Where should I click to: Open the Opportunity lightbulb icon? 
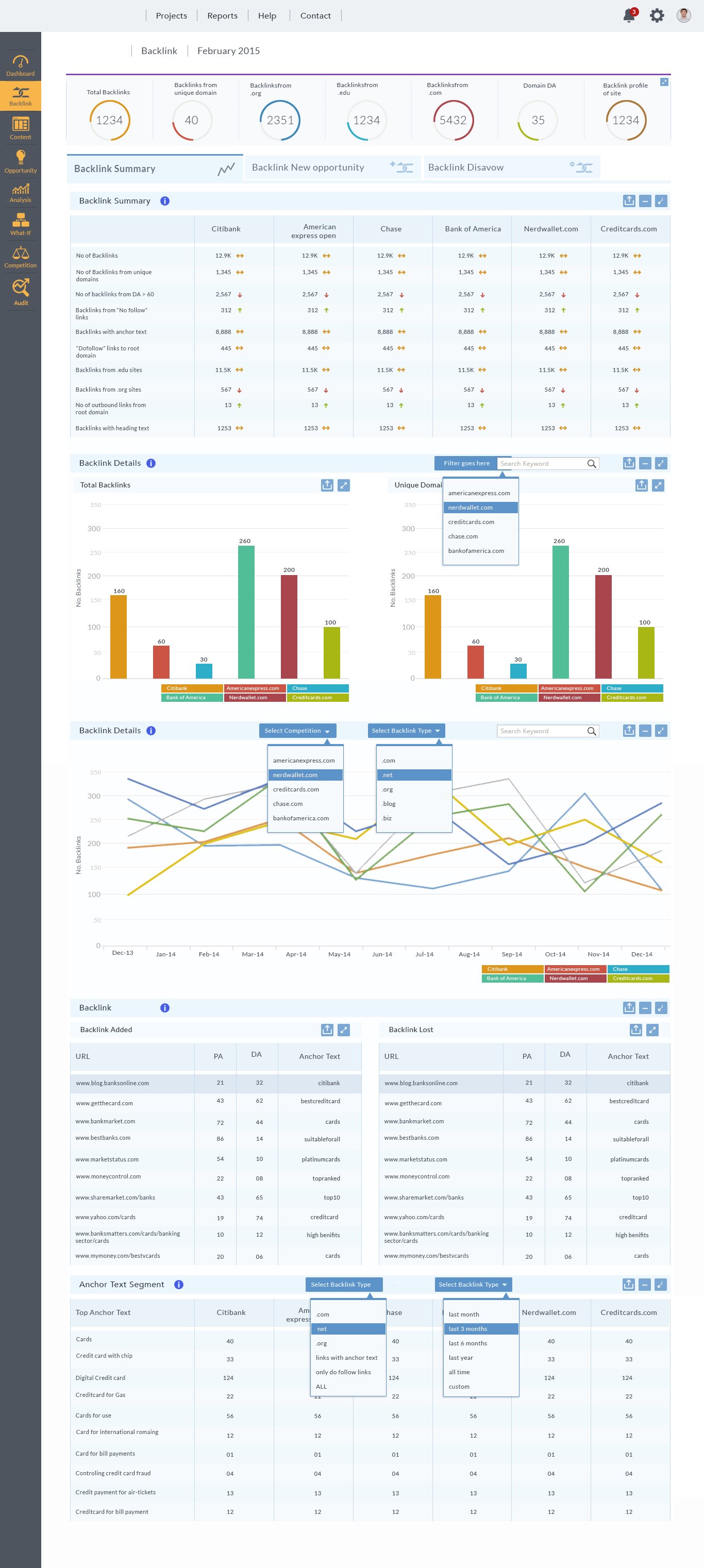(x=20, y=161)
